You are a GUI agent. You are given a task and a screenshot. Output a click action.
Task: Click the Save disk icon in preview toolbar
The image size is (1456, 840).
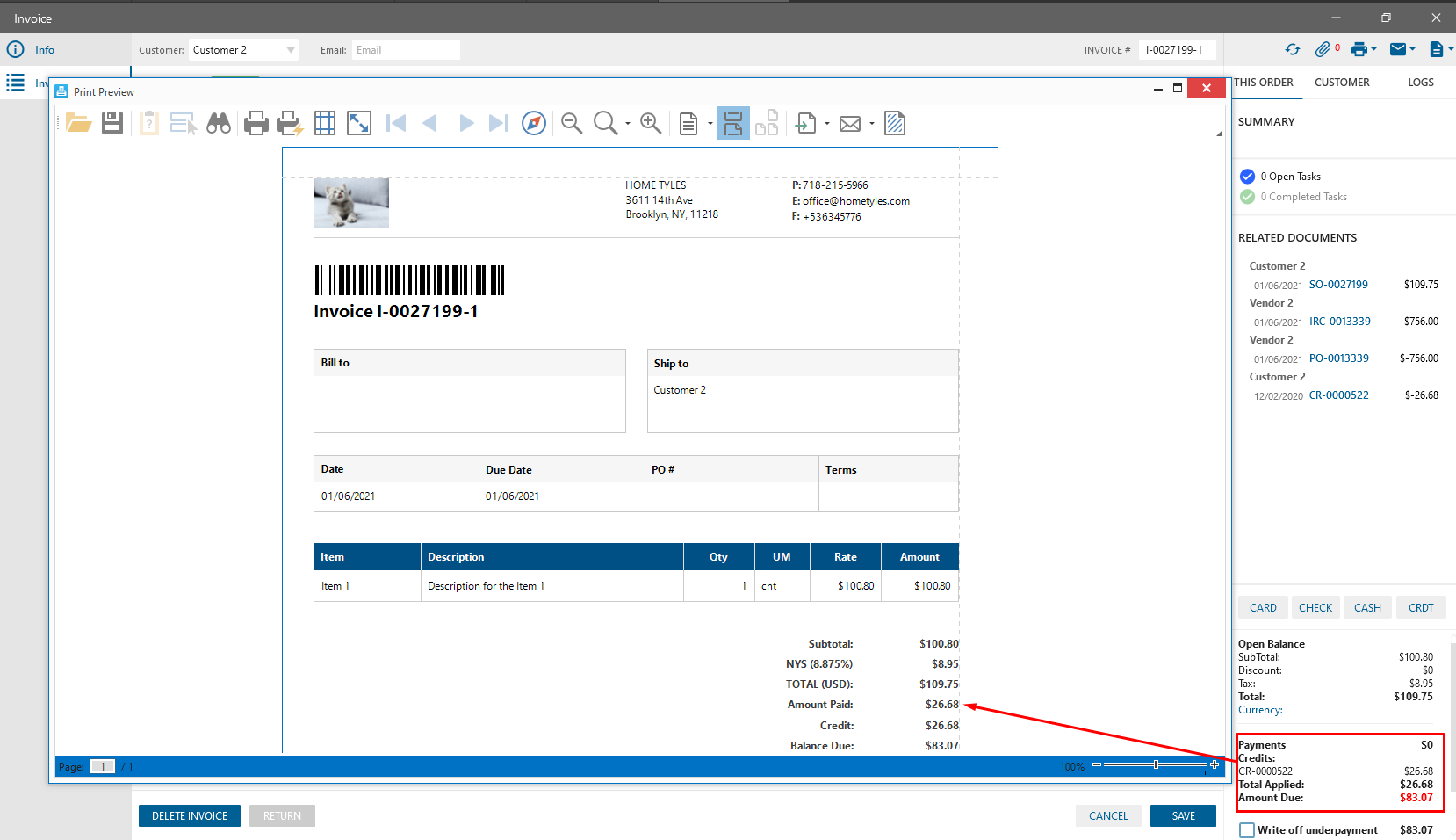click(112, 124)
